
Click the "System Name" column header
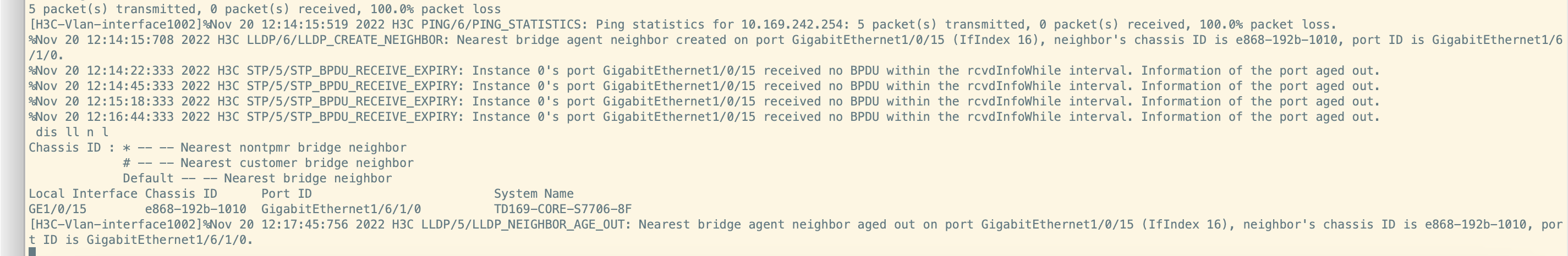[533, 194]
